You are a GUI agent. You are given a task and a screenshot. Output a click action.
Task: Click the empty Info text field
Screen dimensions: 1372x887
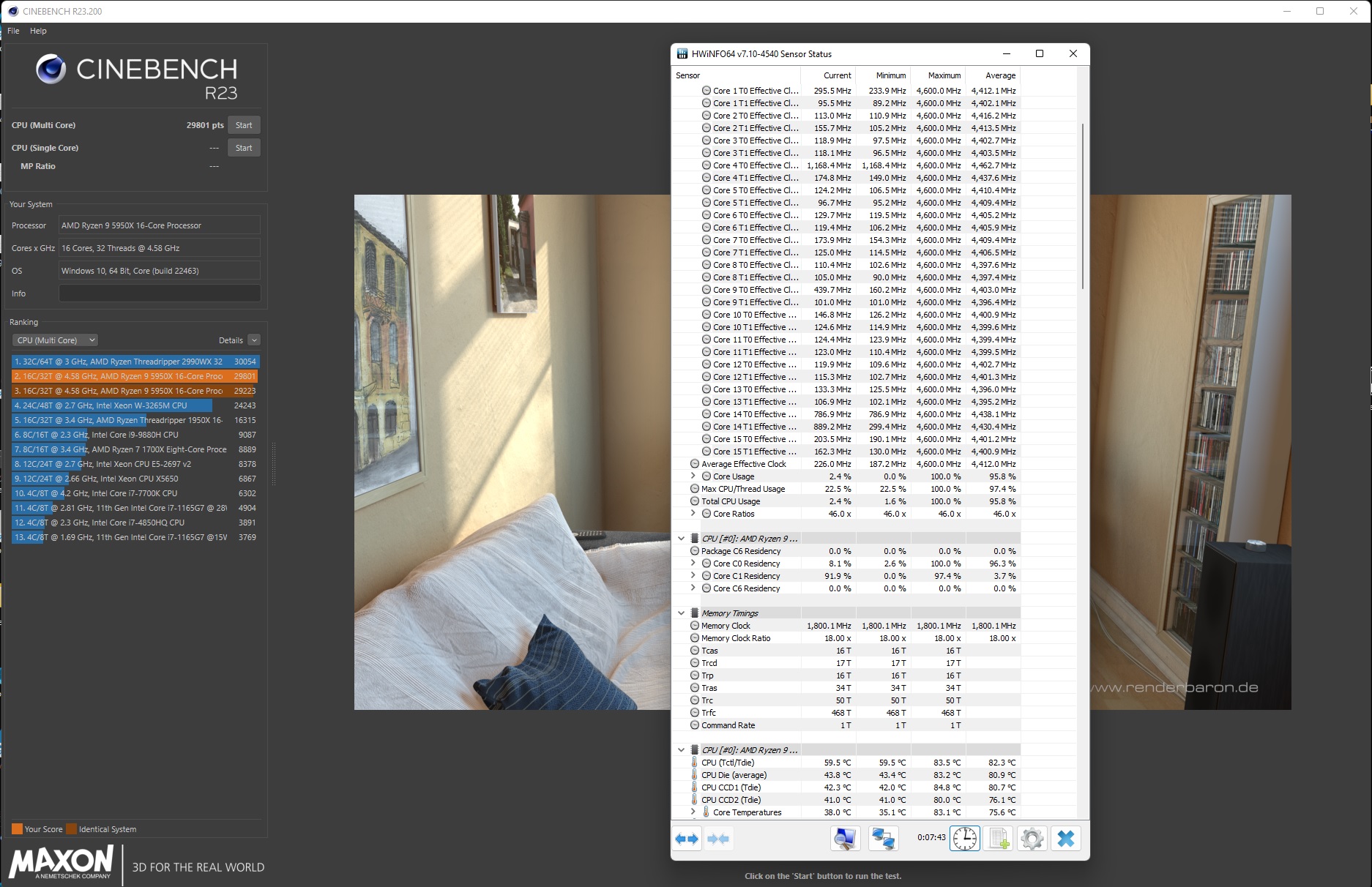click(x=160, y=293)
